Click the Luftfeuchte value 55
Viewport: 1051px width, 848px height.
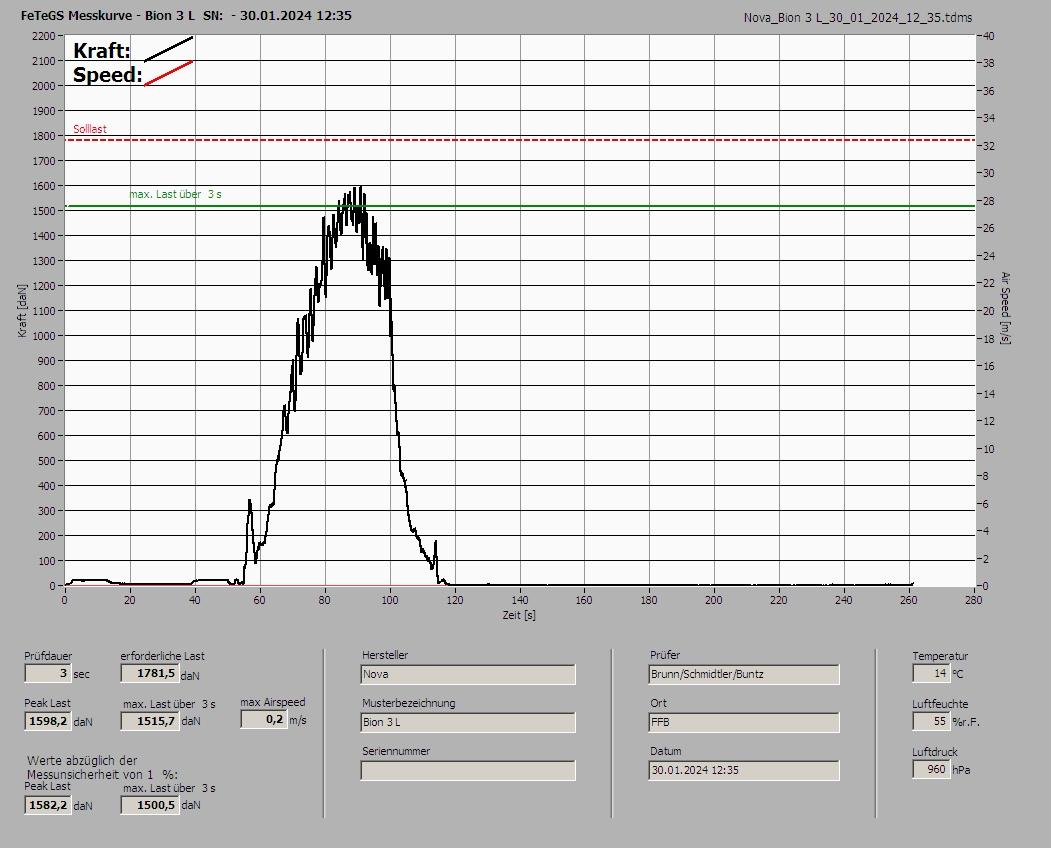931,721
